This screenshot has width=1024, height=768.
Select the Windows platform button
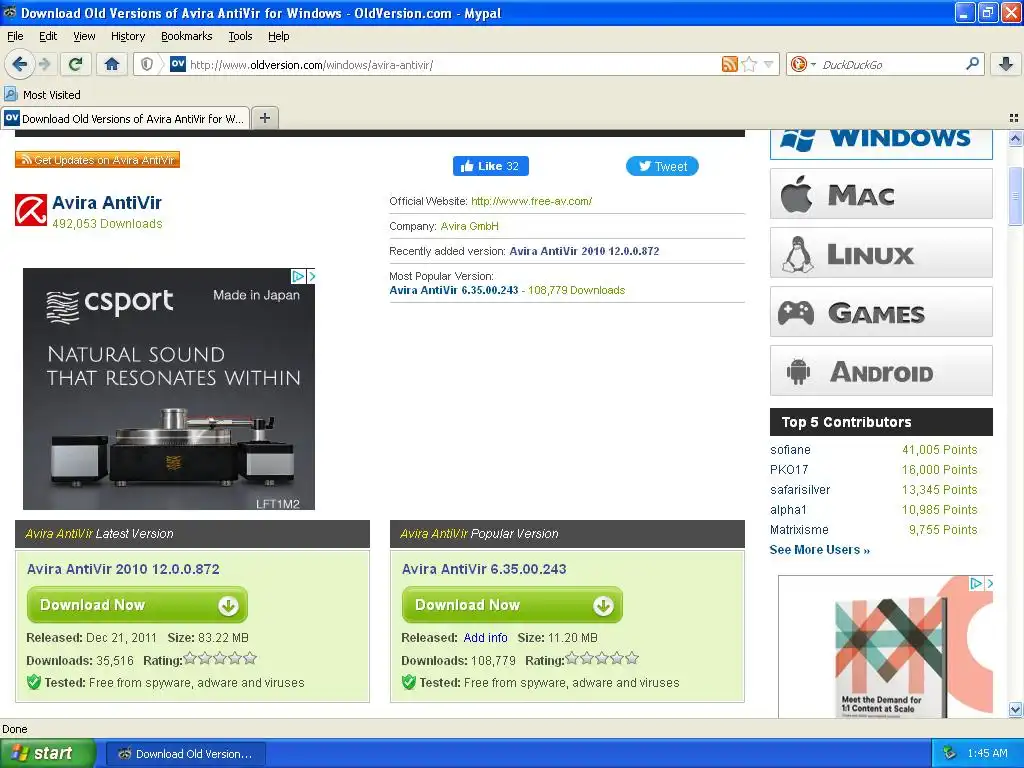881,143
